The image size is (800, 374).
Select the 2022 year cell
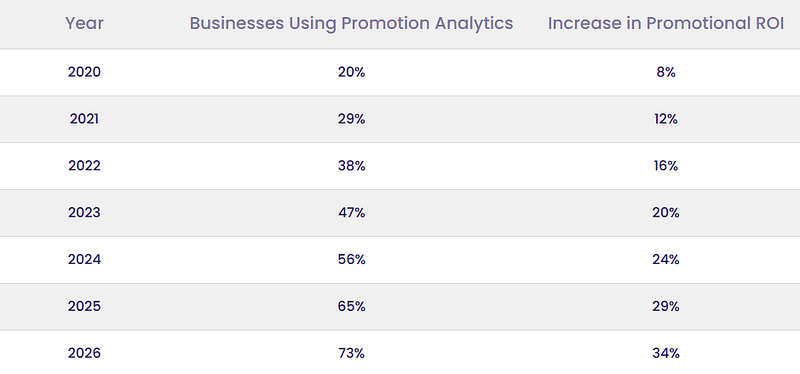[84, 166]
